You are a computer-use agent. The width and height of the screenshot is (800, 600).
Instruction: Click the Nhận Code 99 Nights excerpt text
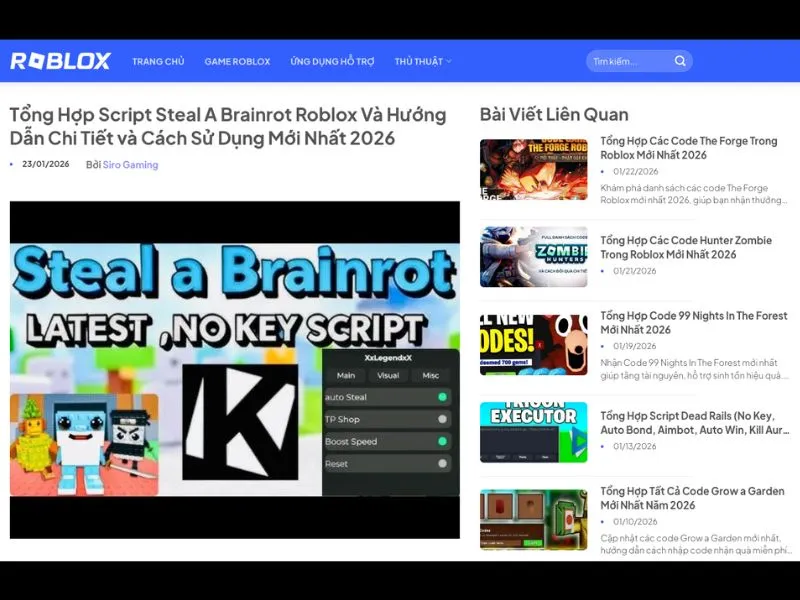tap(694, 369)
